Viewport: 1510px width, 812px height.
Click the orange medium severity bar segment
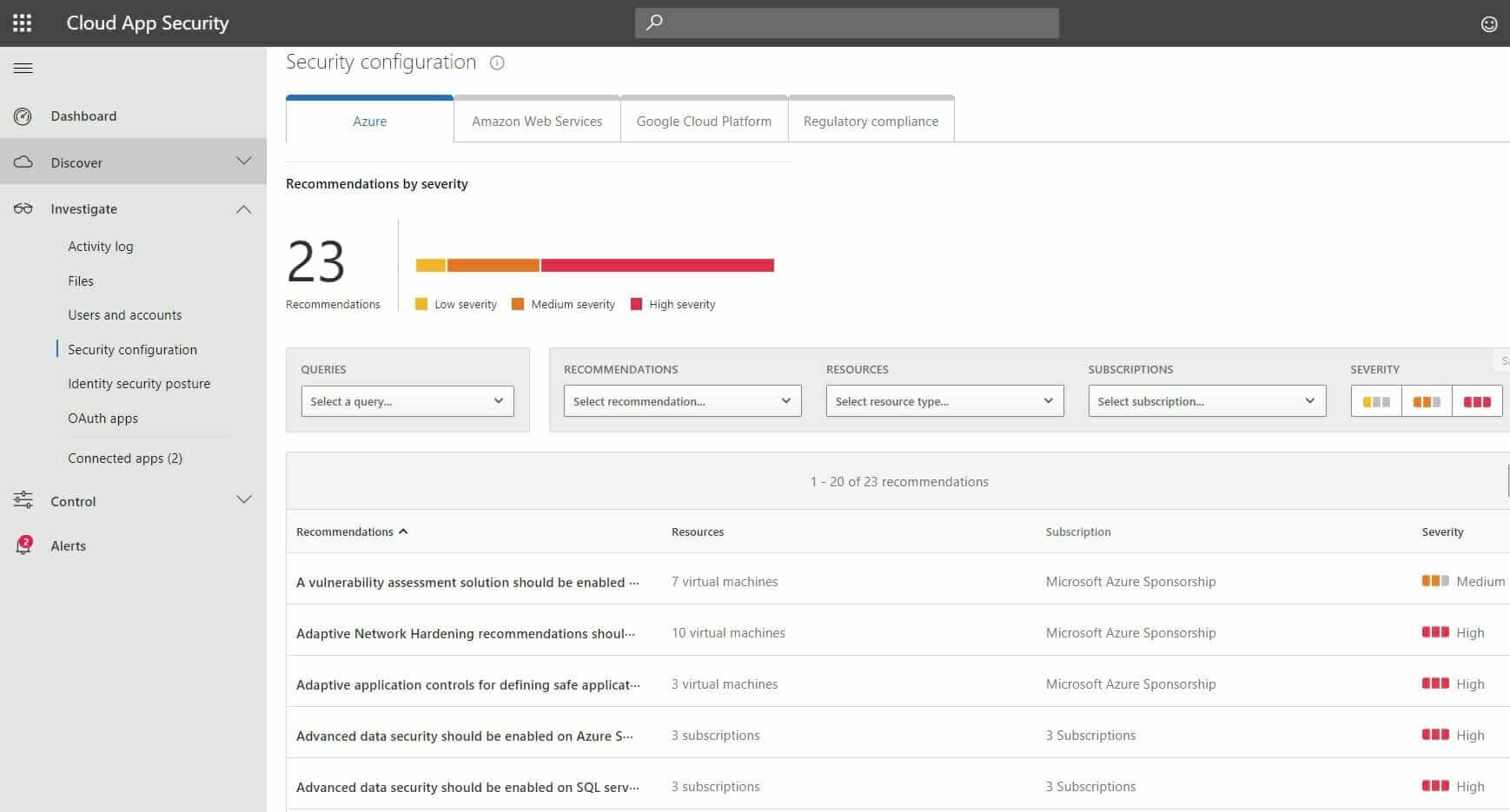point(493,266)
